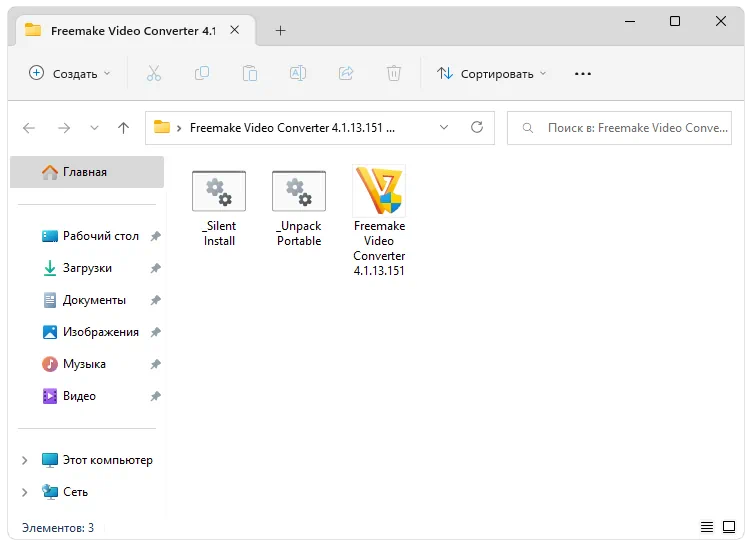
Task: Click pin icon beside Рабочий стол
Action: [155, 236]
